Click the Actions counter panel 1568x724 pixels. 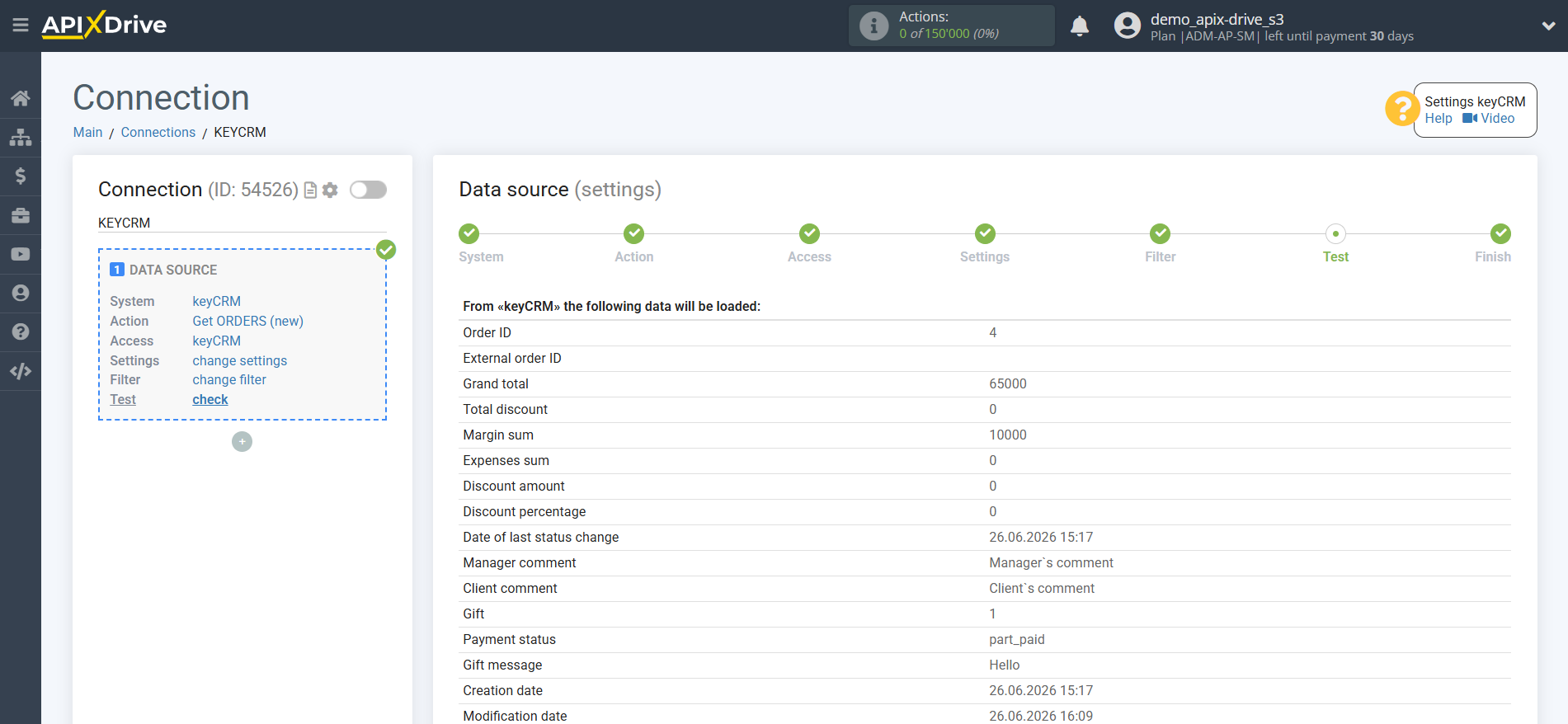pos(952,26)
